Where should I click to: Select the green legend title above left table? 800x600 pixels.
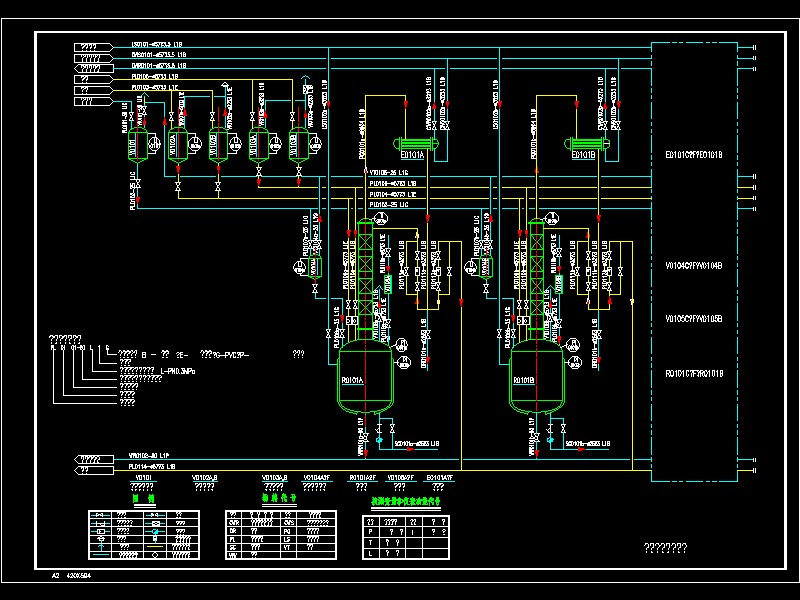[143, 498]
